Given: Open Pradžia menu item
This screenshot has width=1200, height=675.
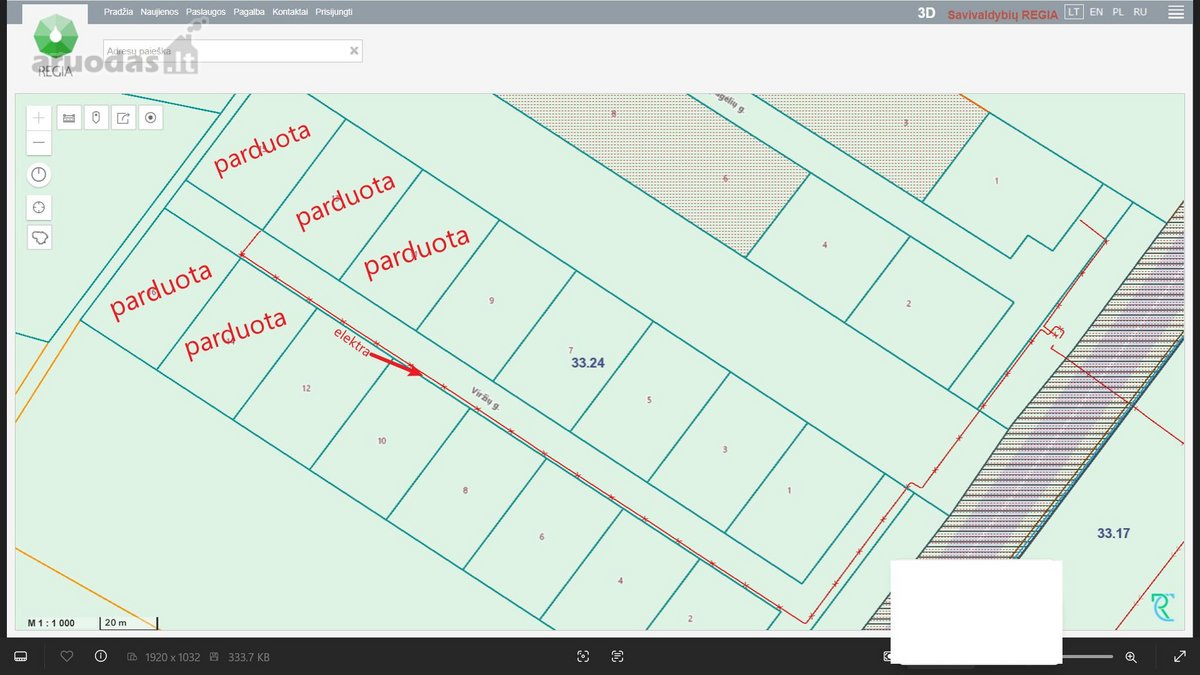Looking at the screenshot, I should [x=118, y=13].
